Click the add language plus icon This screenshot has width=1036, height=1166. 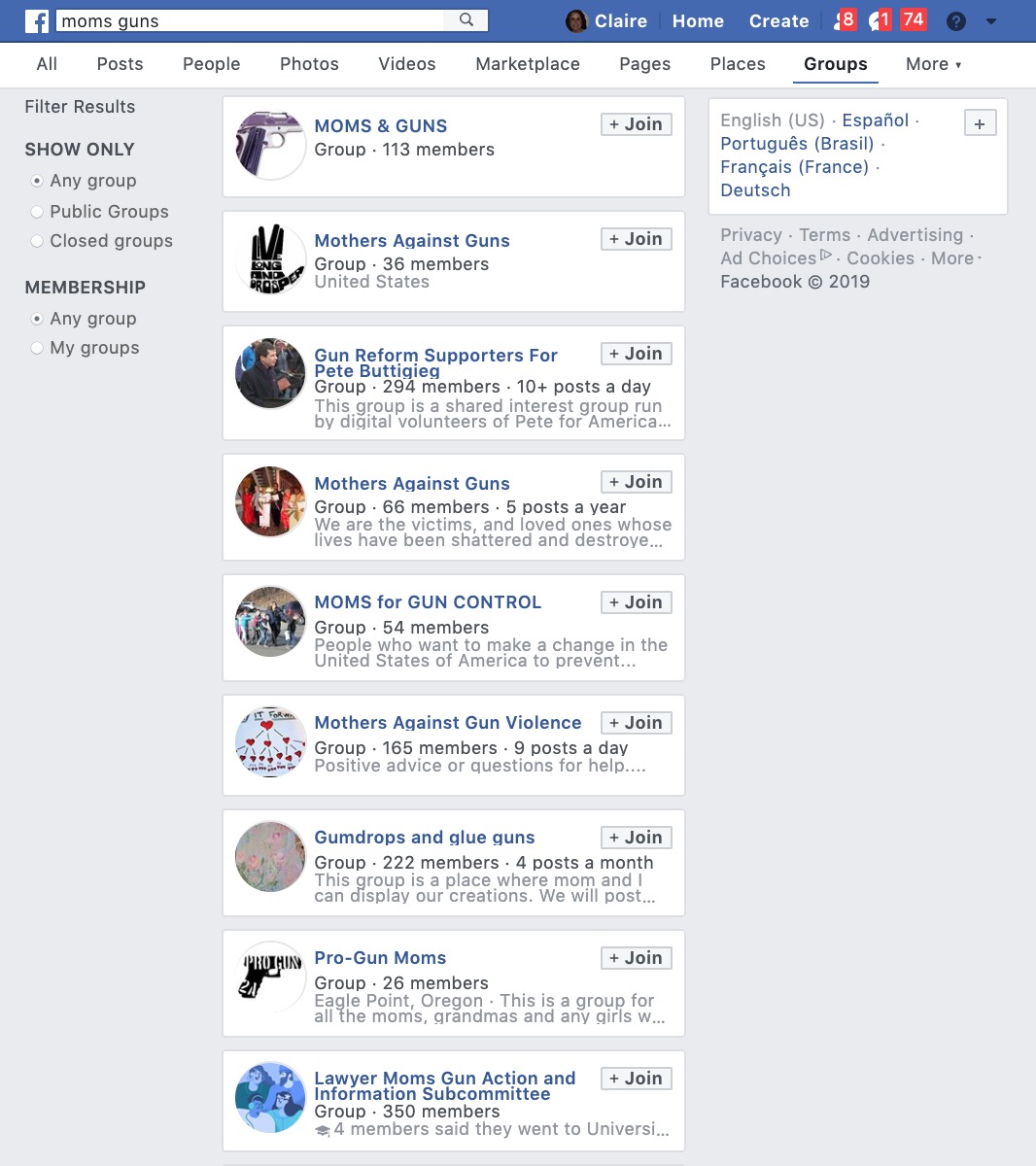pos(980,123)
